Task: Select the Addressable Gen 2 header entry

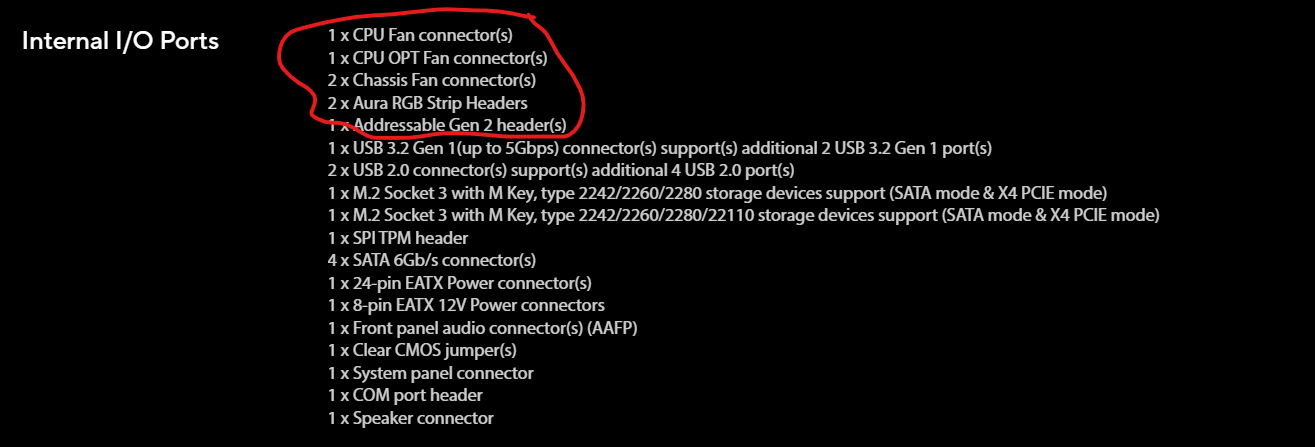Action: point(446,126)
